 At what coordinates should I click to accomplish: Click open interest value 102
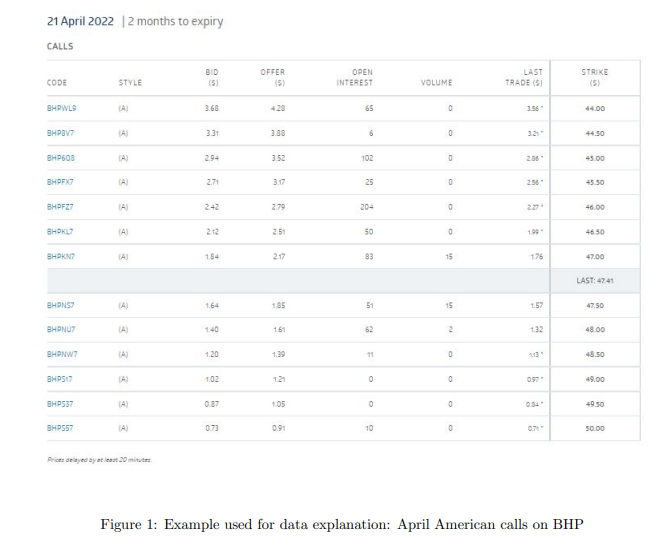pos(367,158)
